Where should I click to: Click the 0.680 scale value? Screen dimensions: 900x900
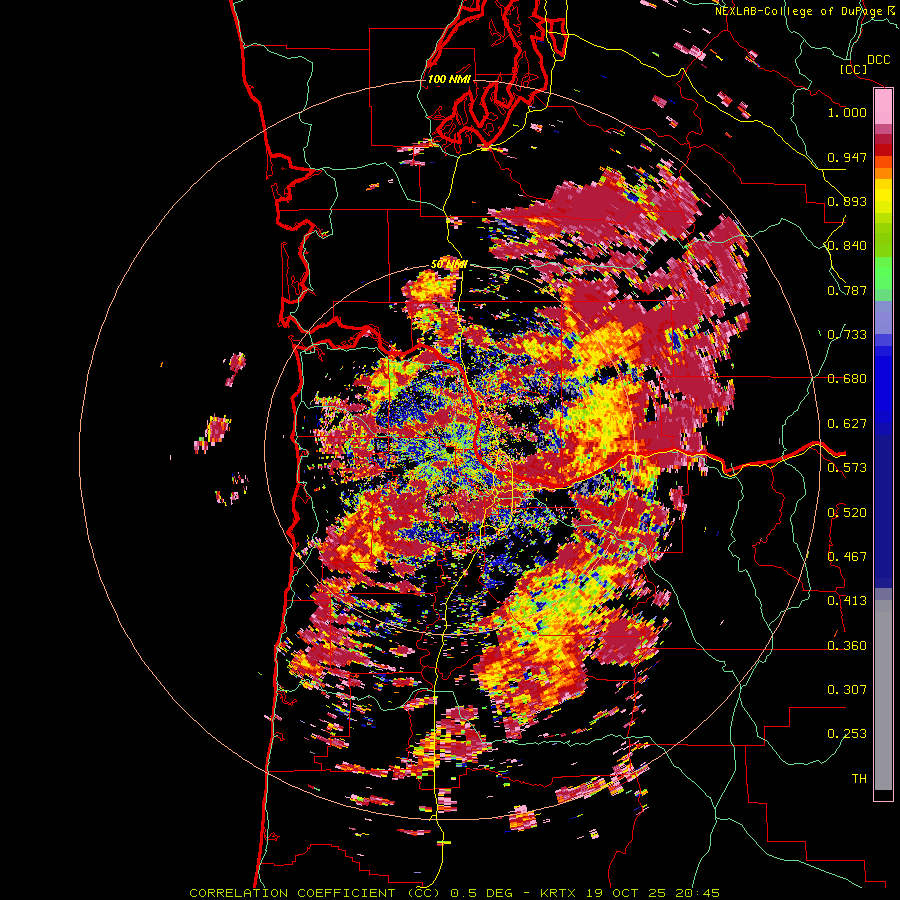847,379
